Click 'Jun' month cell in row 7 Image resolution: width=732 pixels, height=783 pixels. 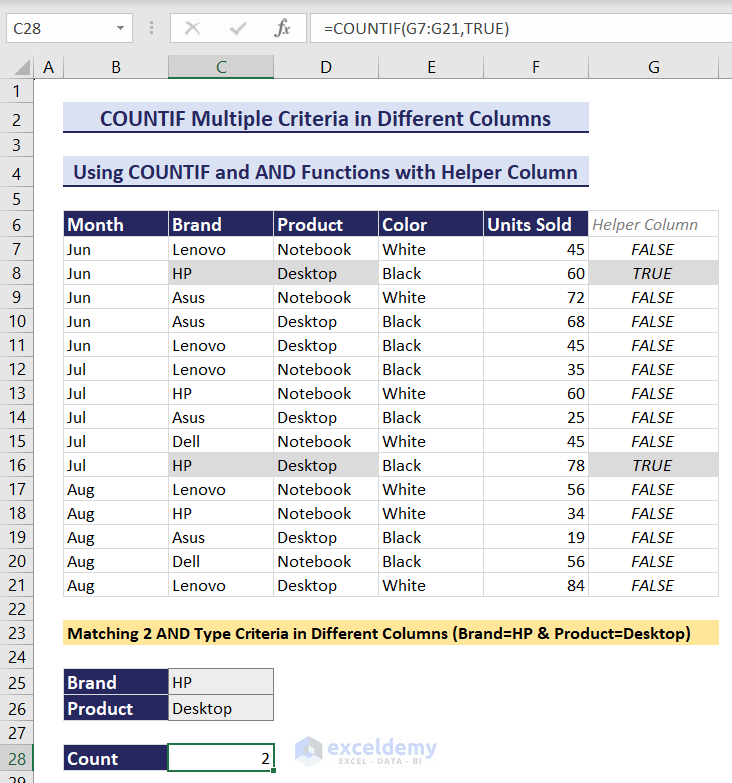point(116,249)
